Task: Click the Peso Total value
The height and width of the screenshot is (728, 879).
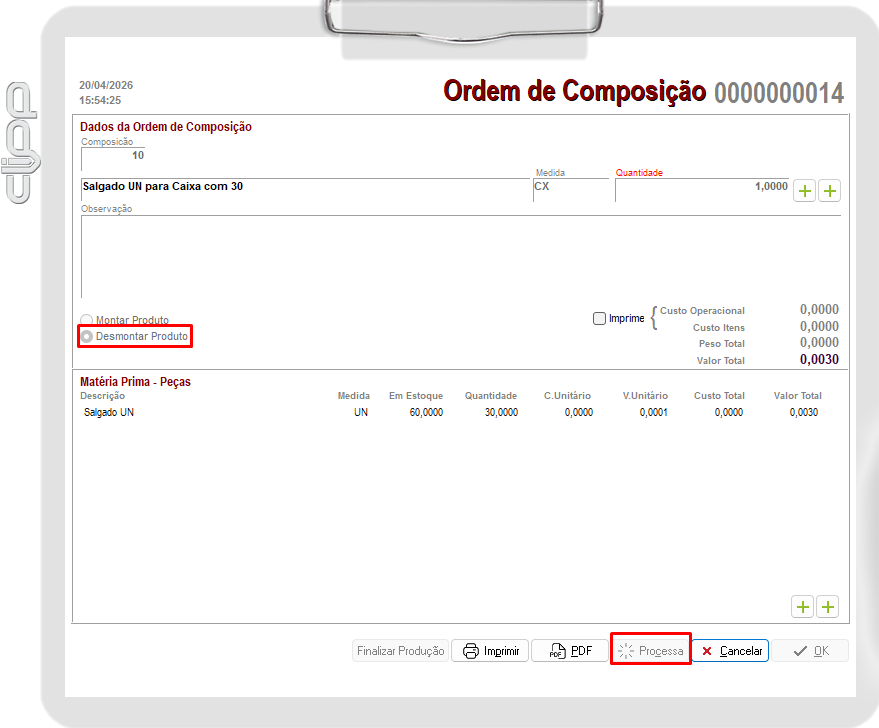Action: pos(819,343)
